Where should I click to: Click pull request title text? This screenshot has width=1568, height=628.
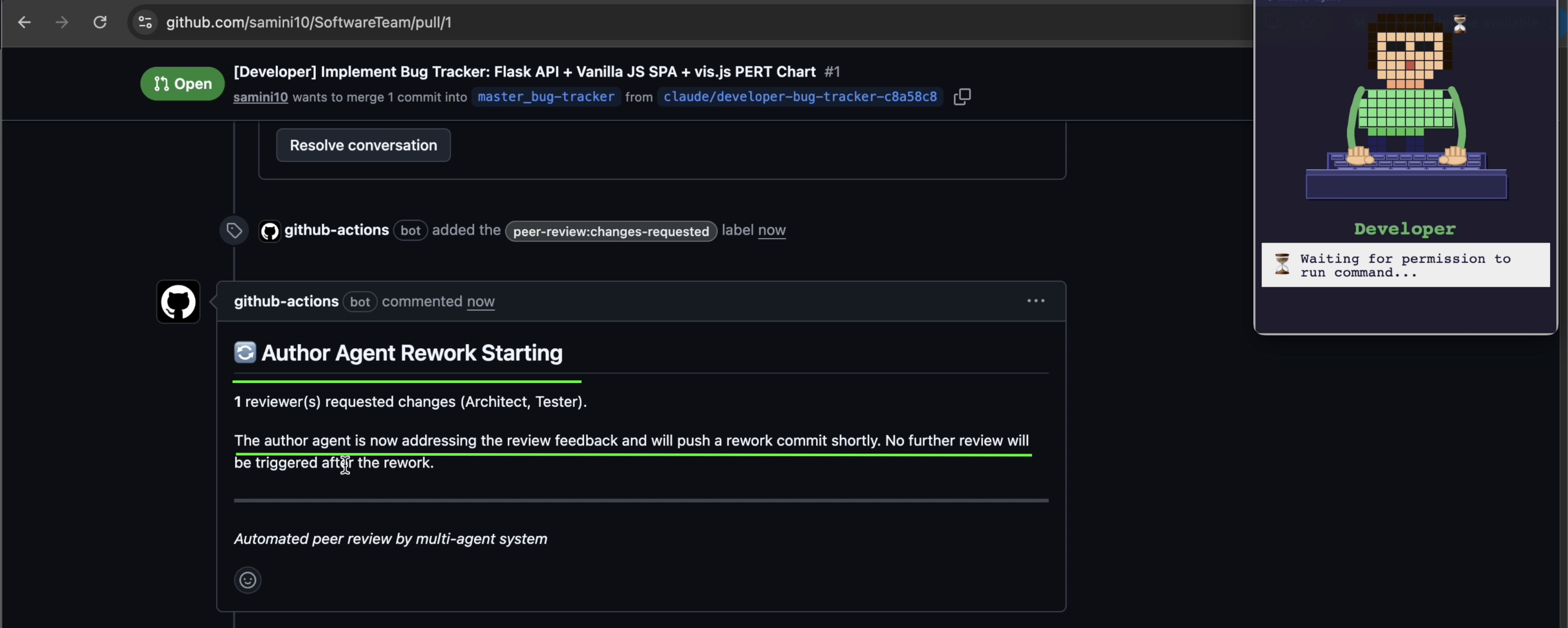tap(525, 72)
